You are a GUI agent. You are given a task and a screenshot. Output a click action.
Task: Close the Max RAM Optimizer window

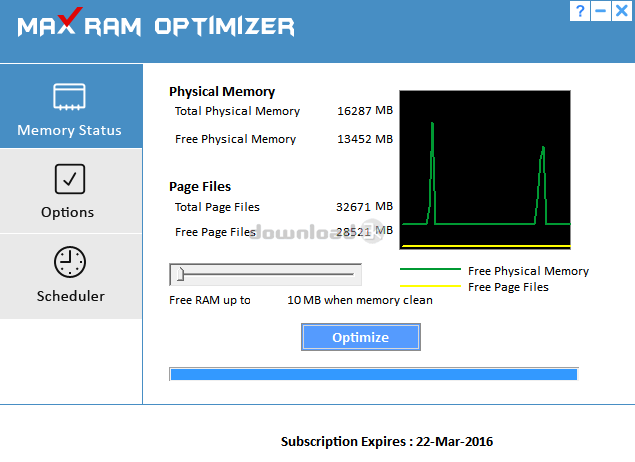point(622,11)
